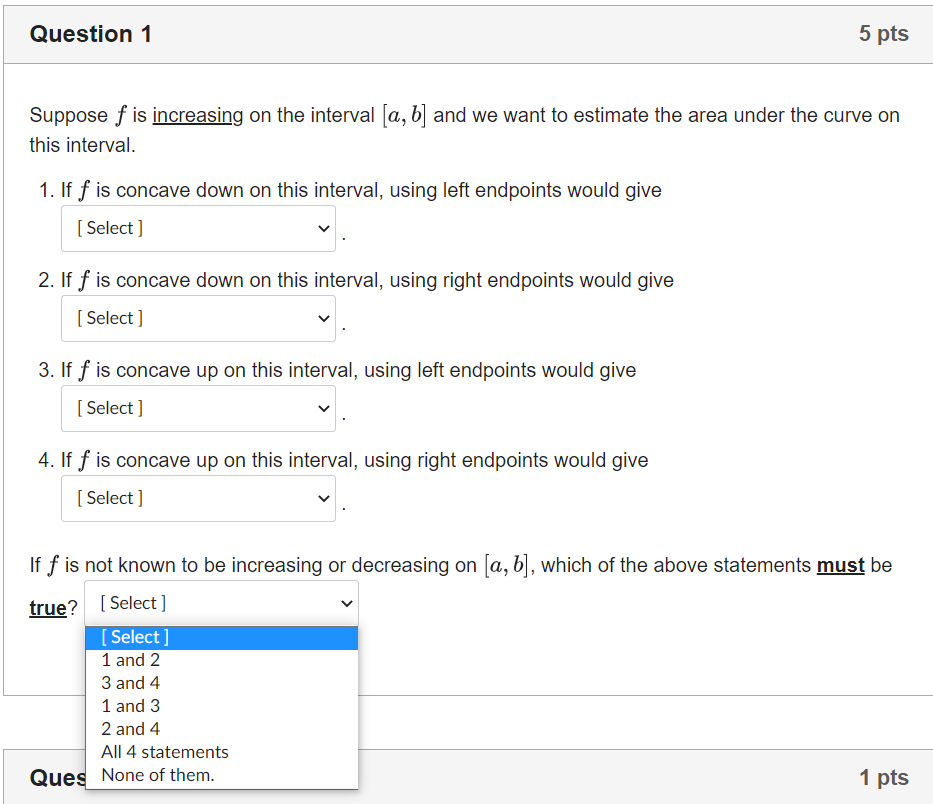Choose the '1 and 3' option
This screenshot has width=933, height=804.
(131, 706)
